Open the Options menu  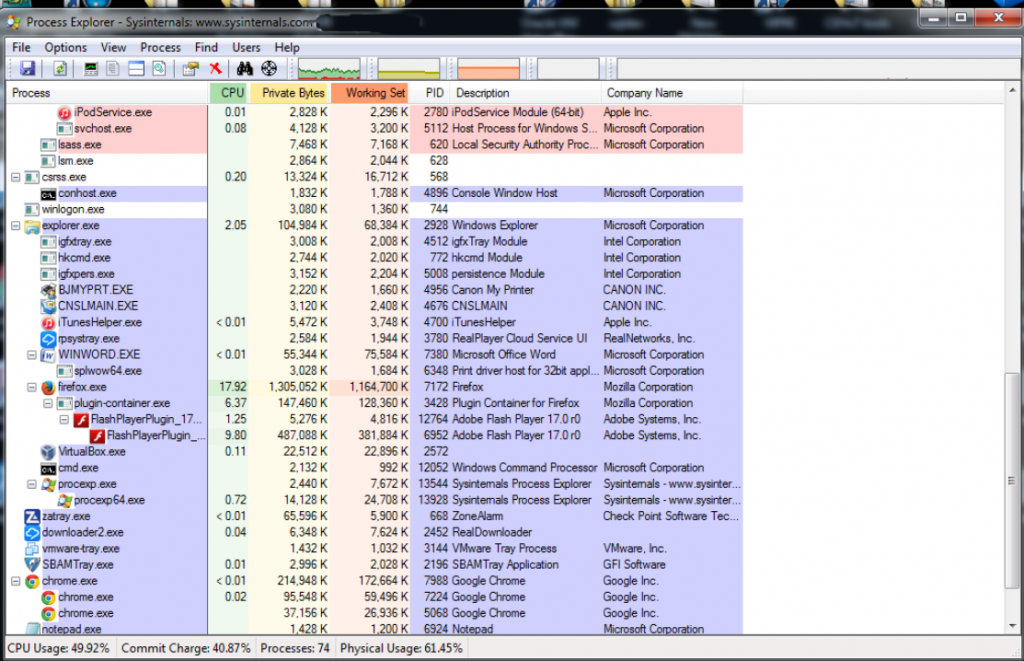coord(65,47)
